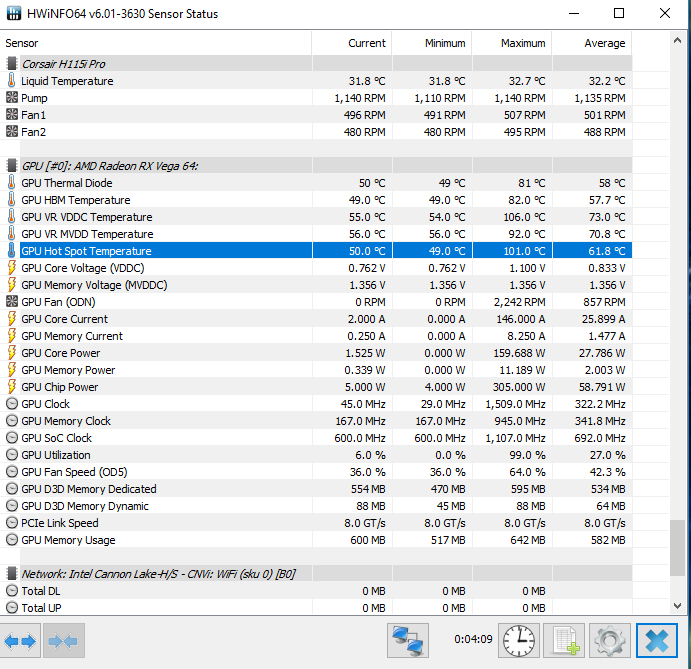Click lightning icon of GPU Memory Voltage

[11, 284]
